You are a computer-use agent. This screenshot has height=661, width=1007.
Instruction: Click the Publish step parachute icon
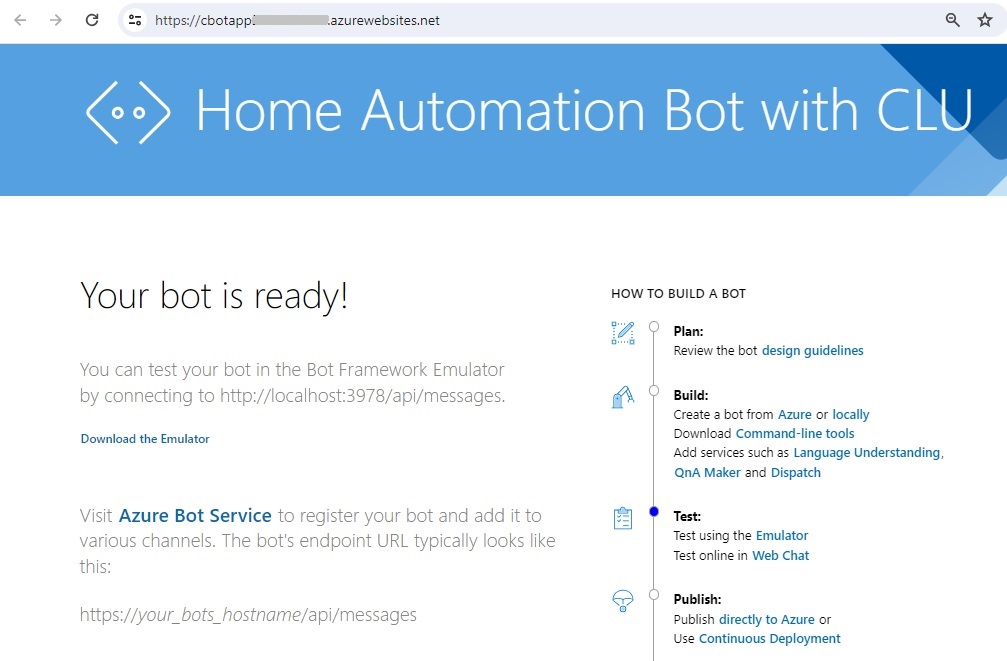click(x=623, y=600)
